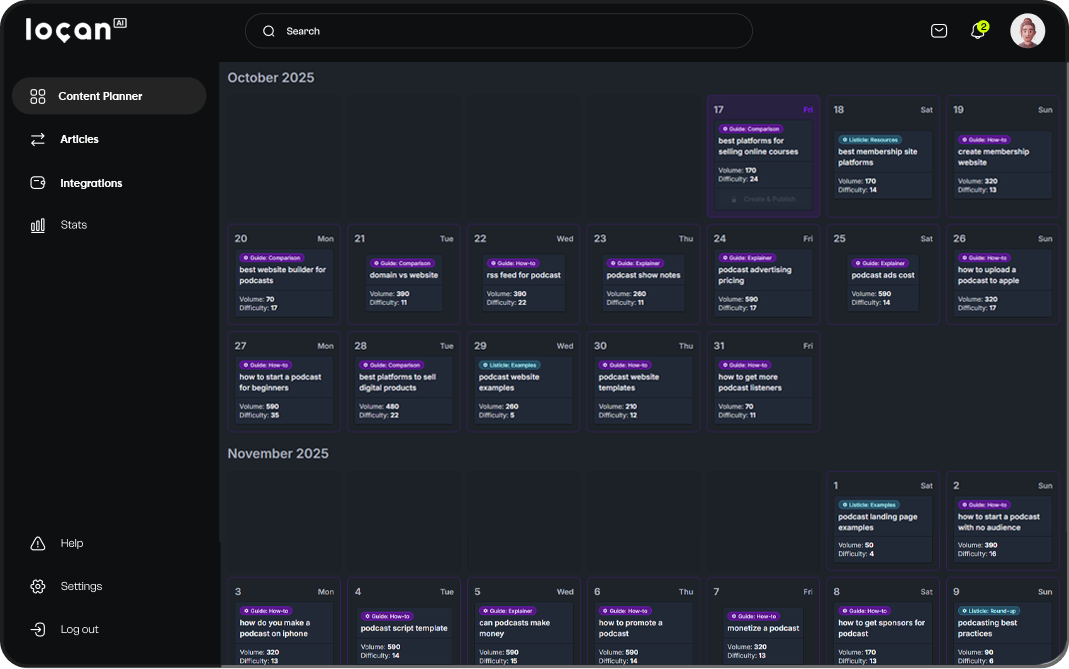Open the user profile avatar

1027,31
